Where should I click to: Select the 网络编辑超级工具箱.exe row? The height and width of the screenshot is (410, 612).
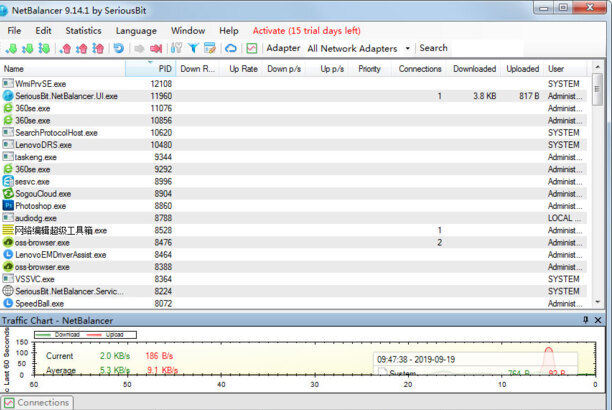(x=294, y=230)
